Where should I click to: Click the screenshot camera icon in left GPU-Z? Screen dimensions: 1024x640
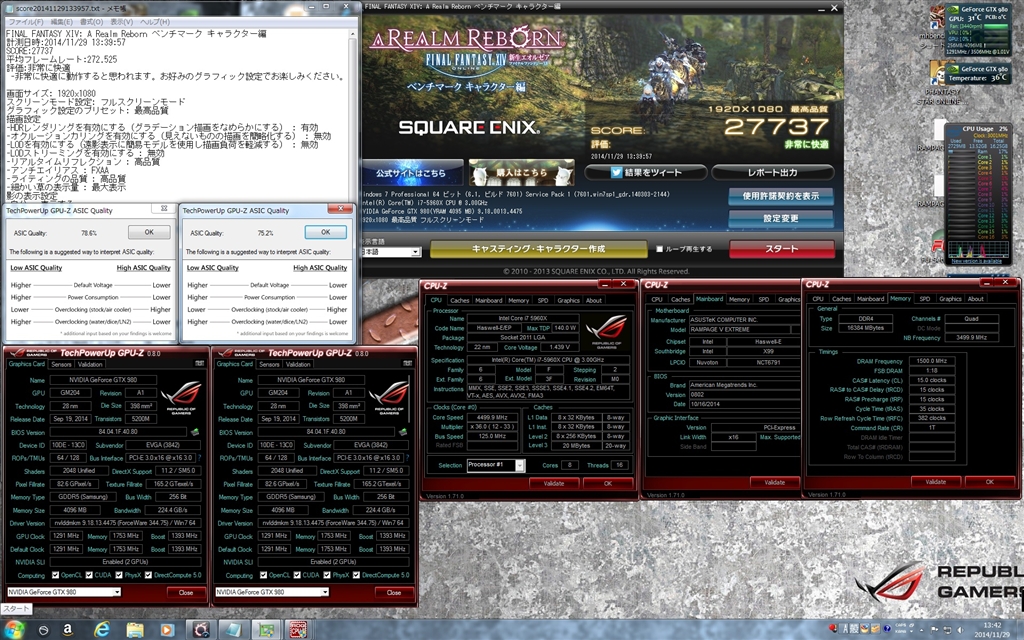[199, 363]
